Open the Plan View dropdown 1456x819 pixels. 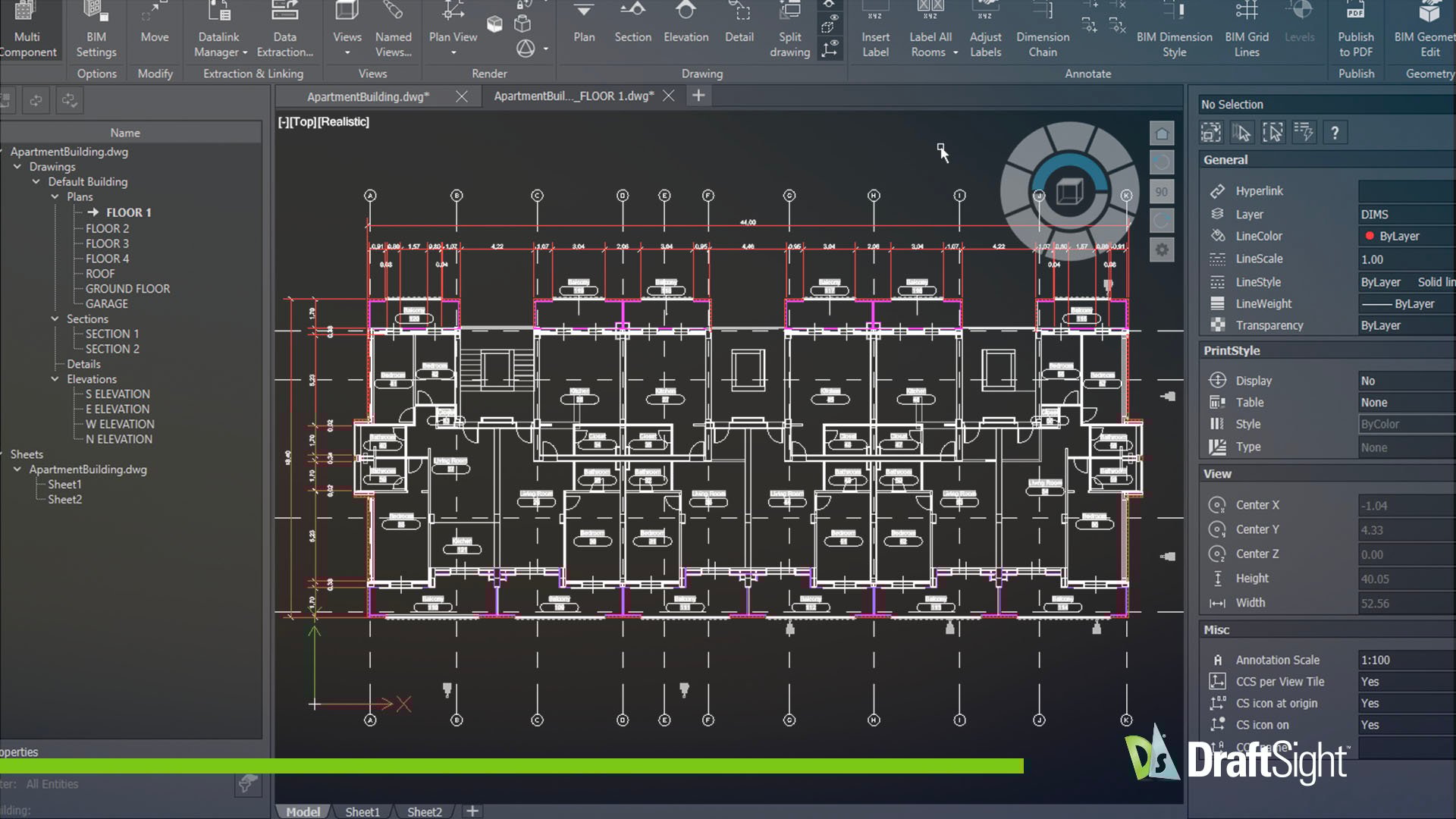click(x=453, y=53)
